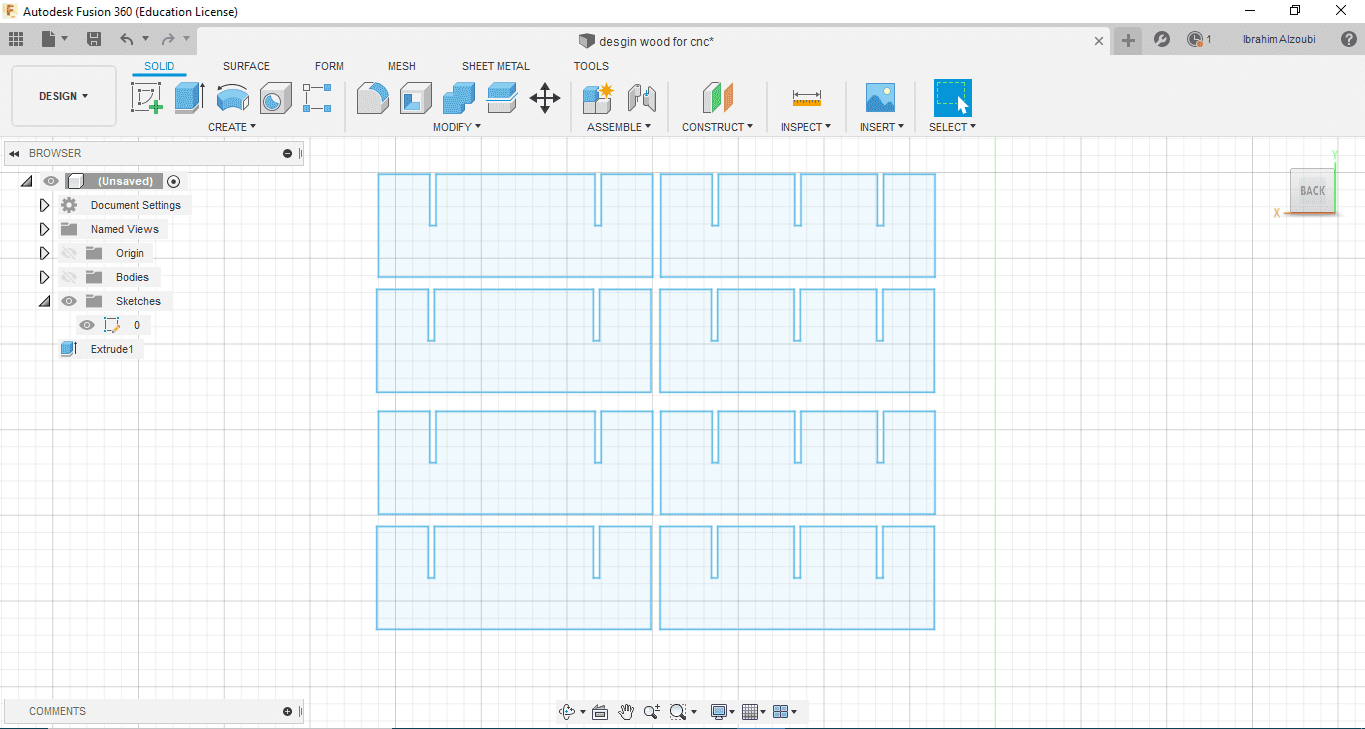Expand Document Settings node
The height and width of the screenshot is (729, 1365).
pos(44,205)
